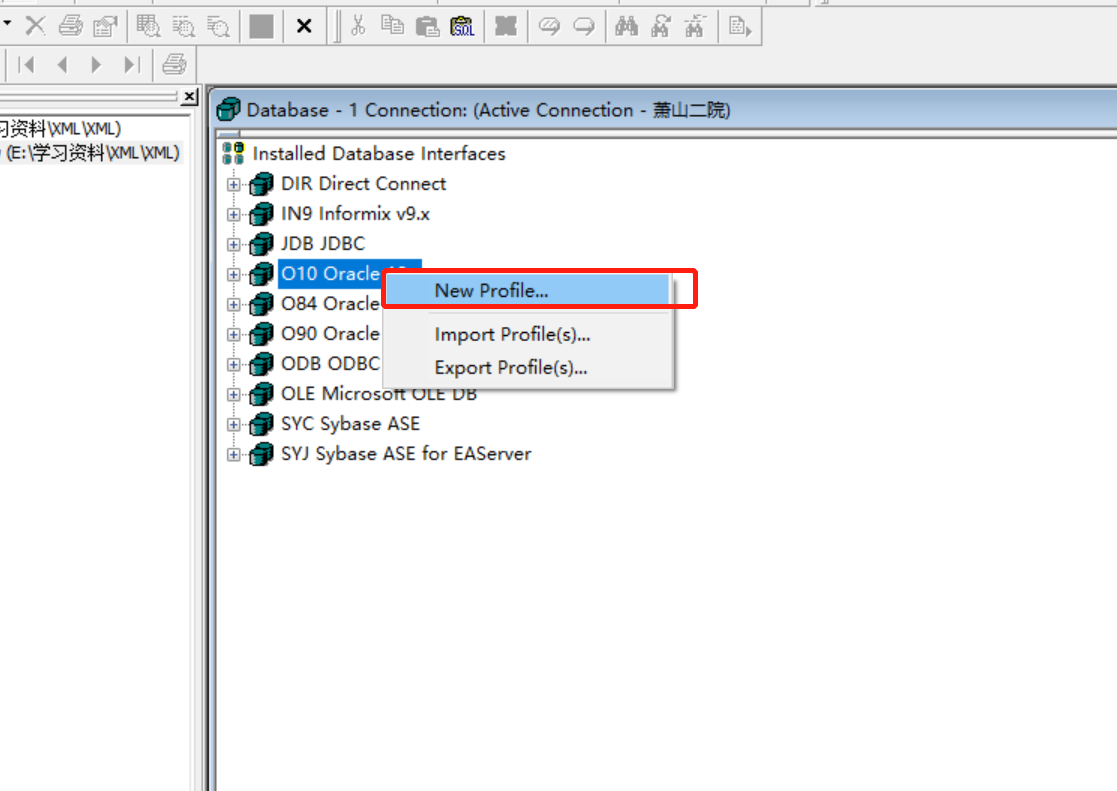
Task: Click the Last Row navigation arrow
Action: pyautogui.click(x=128, y=63)
